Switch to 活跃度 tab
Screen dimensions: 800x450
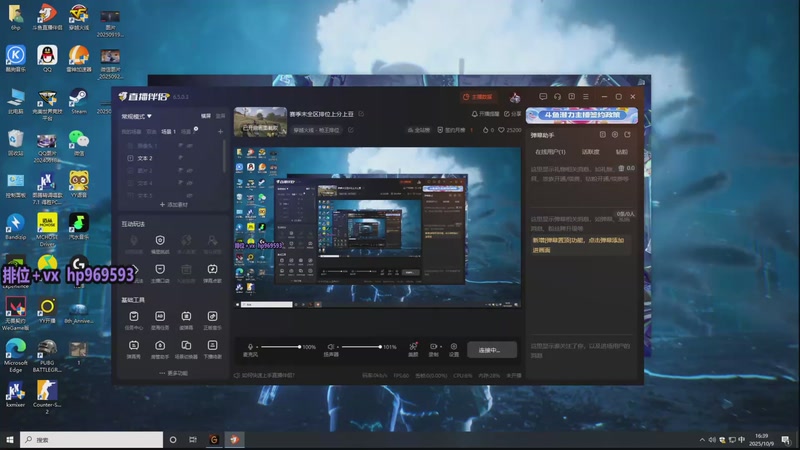click(590, 152)
